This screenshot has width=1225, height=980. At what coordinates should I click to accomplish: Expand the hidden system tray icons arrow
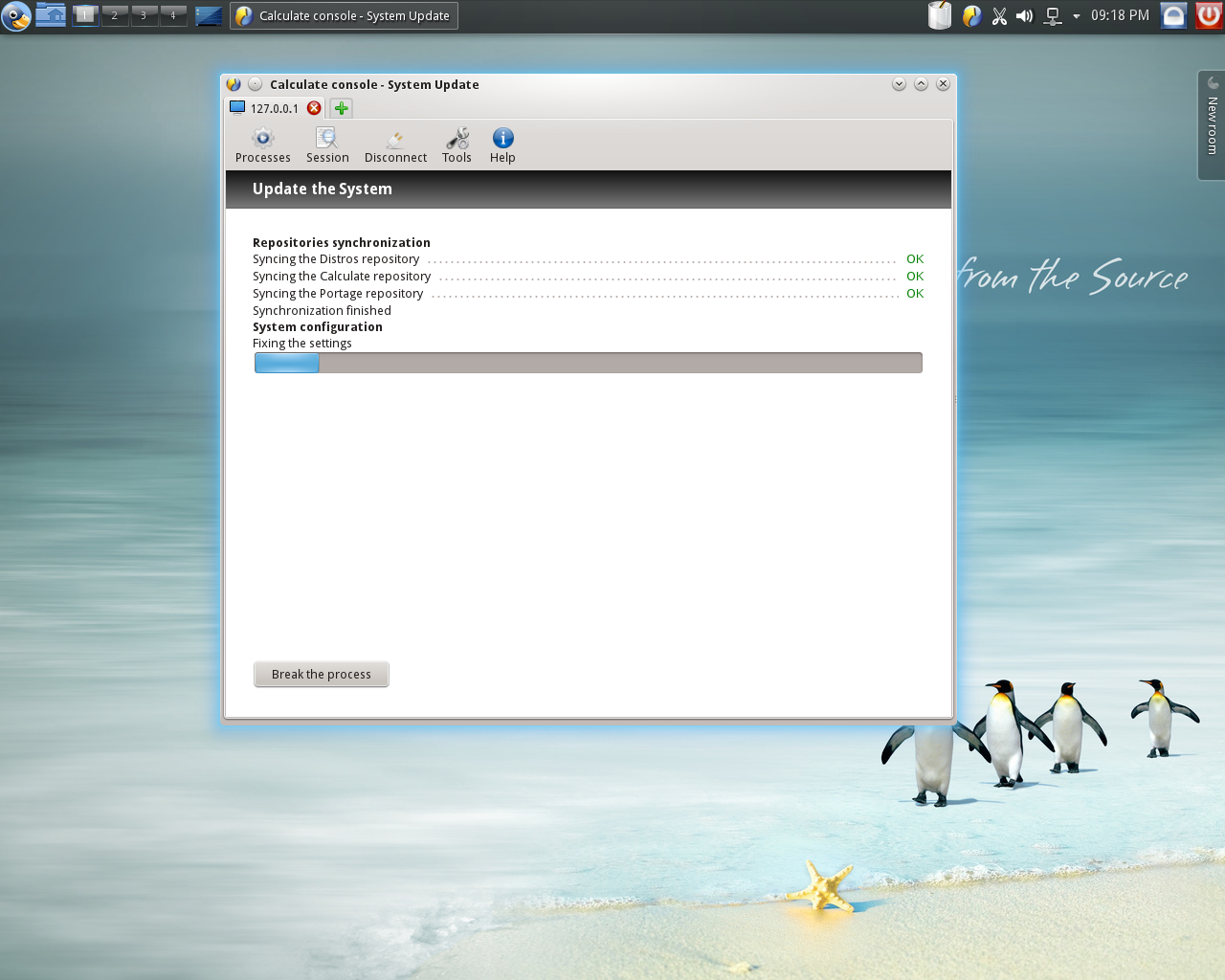click(x=1077, y=16)
